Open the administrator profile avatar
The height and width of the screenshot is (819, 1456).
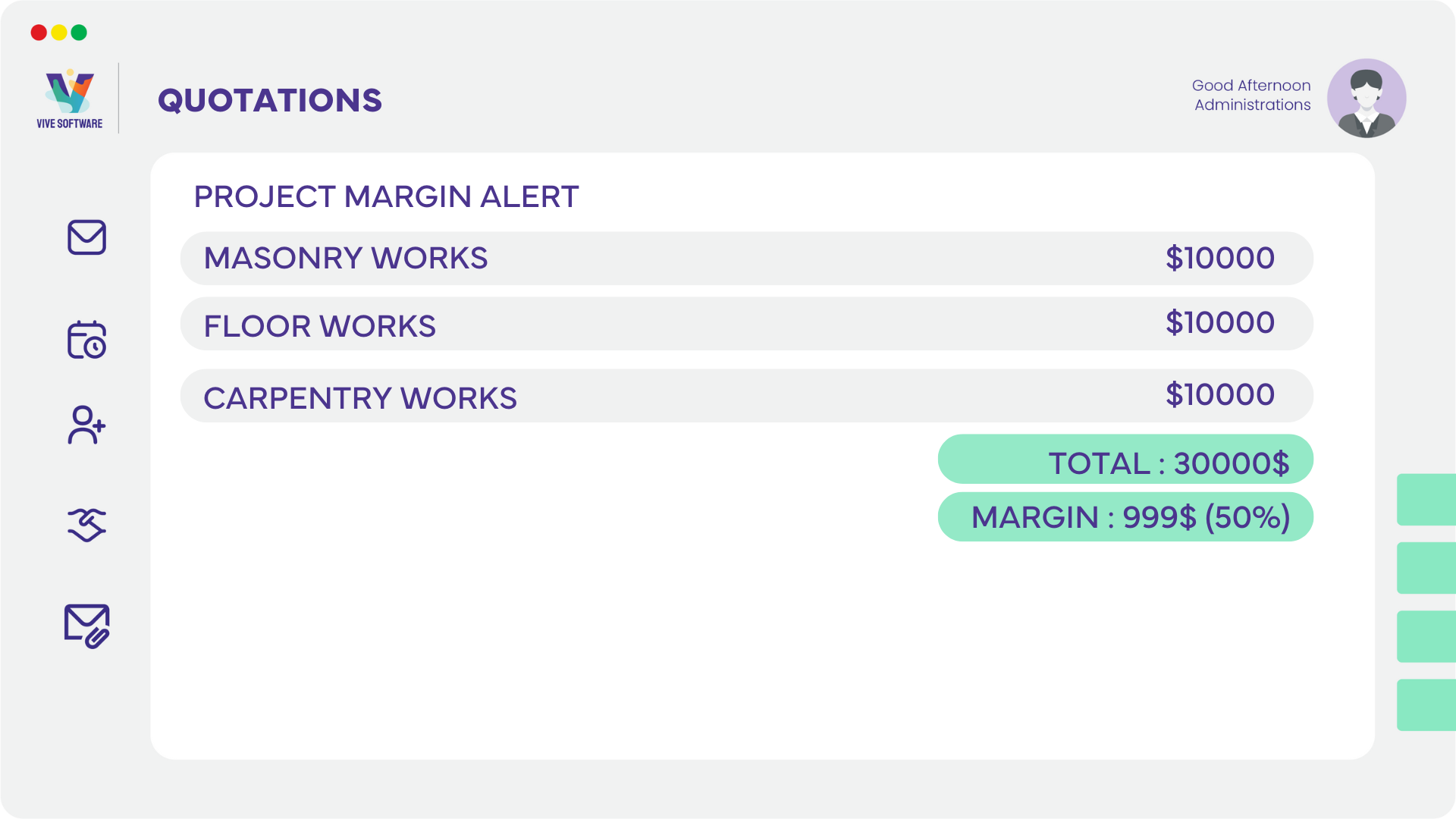coord(1367,98)
